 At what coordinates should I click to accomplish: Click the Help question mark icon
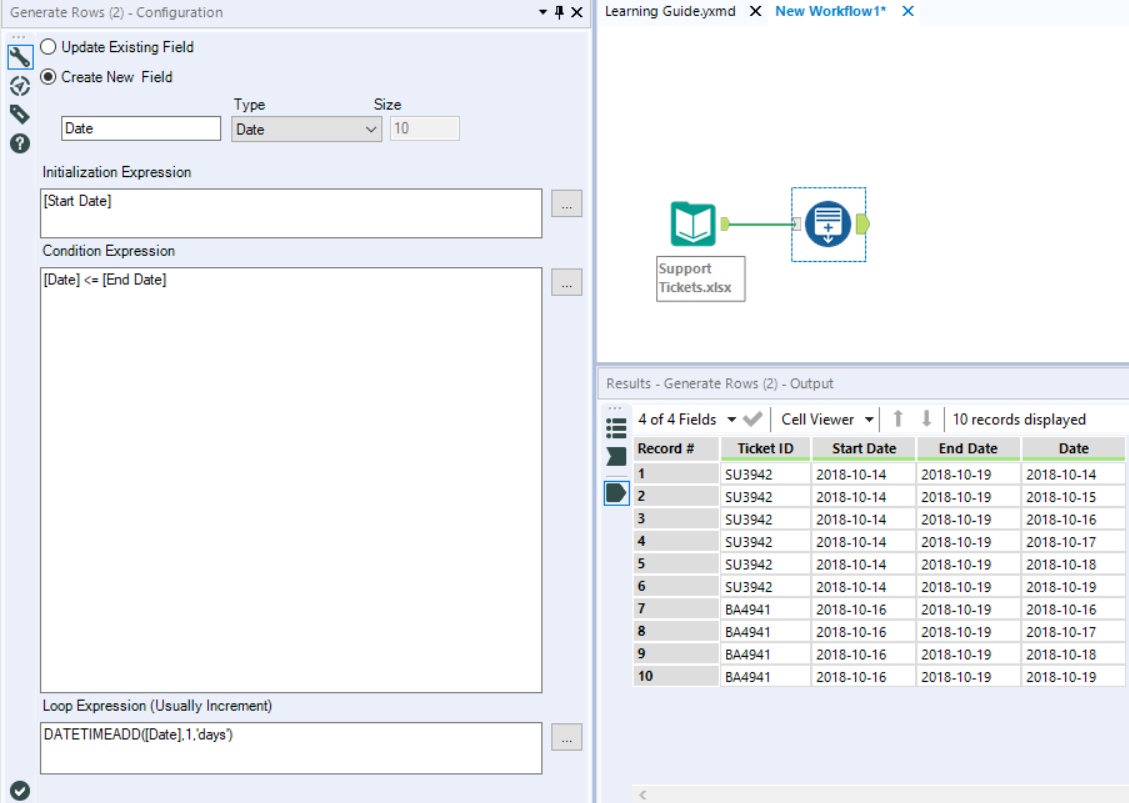point(19,141)
